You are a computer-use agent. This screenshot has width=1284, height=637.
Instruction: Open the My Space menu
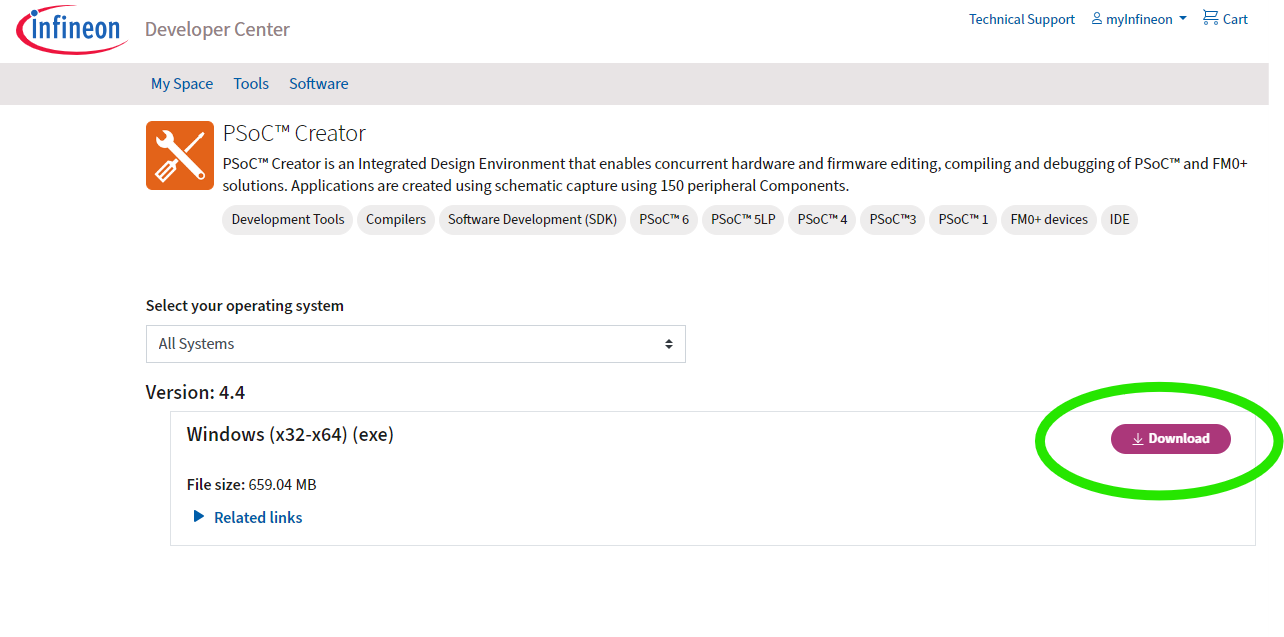coord(182,84)
